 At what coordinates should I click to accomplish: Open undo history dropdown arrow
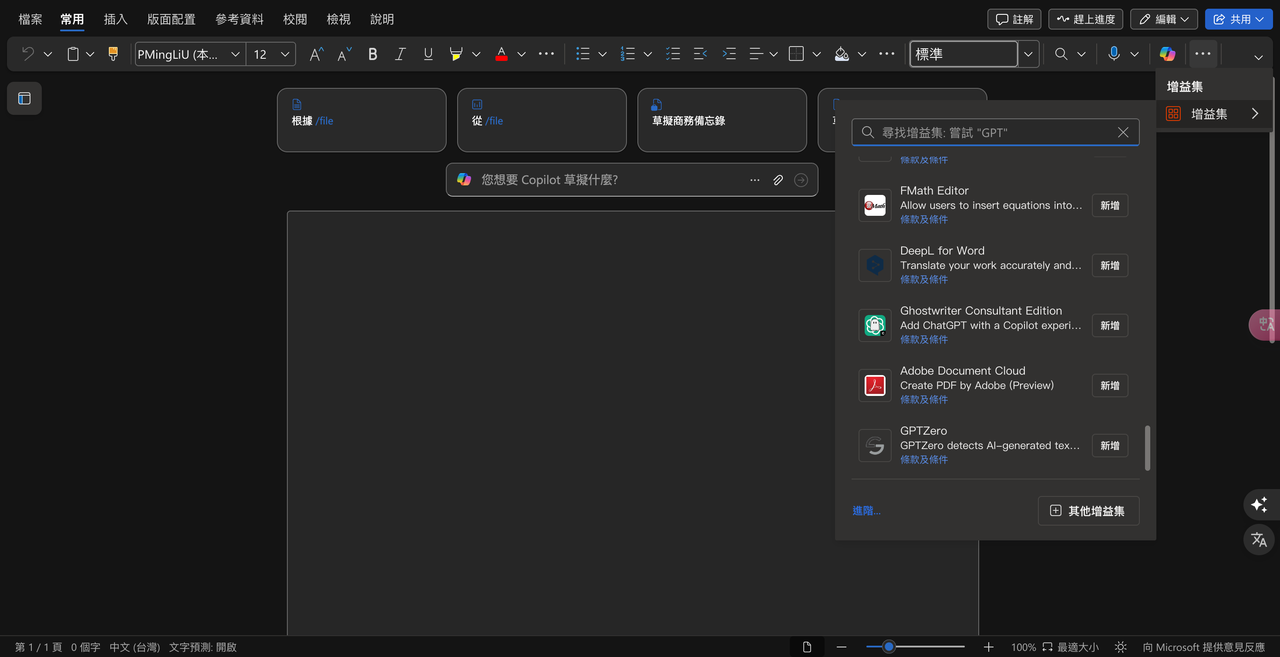[48, 54]
